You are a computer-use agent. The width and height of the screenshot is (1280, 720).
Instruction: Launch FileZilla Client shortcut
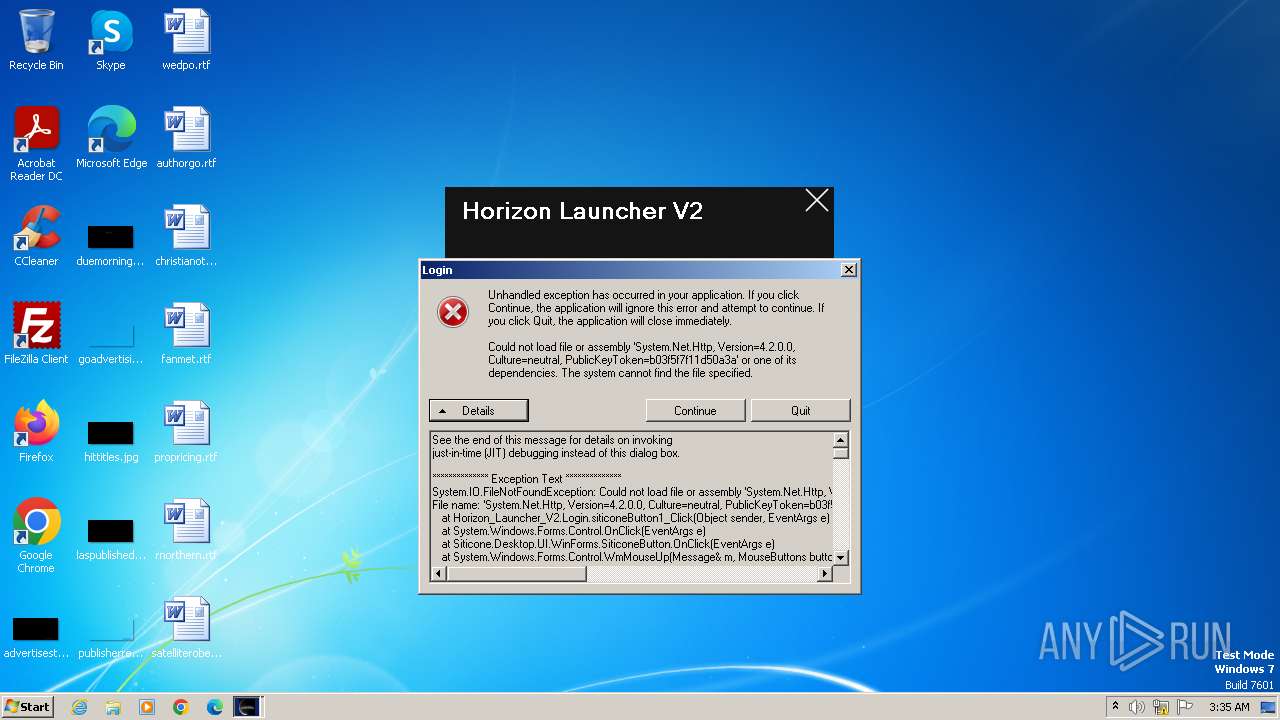[36, 334]
